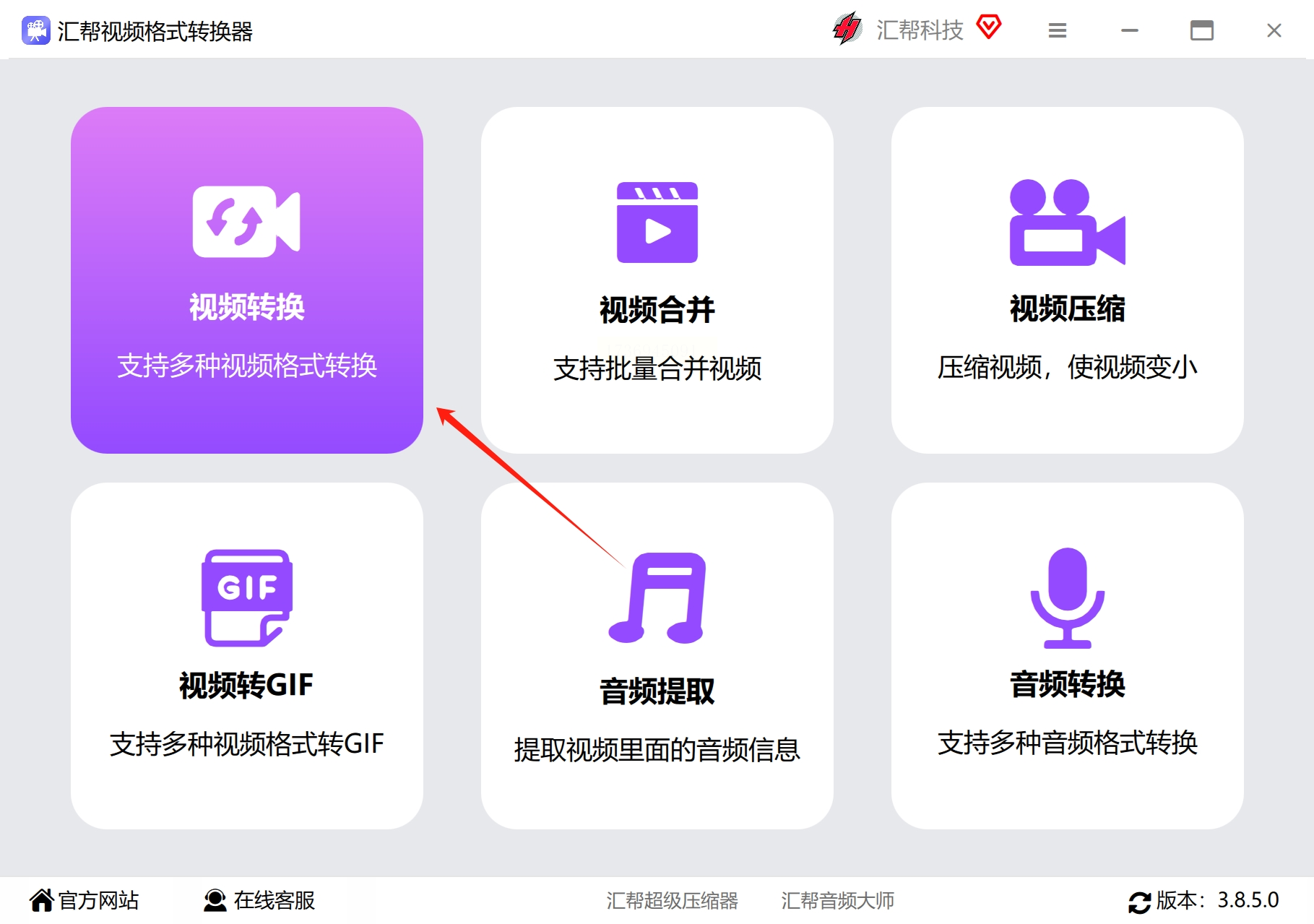This screenshot has height=924, width=1314.
Task: Open 在线客服 online support
Action: [275, 900]
